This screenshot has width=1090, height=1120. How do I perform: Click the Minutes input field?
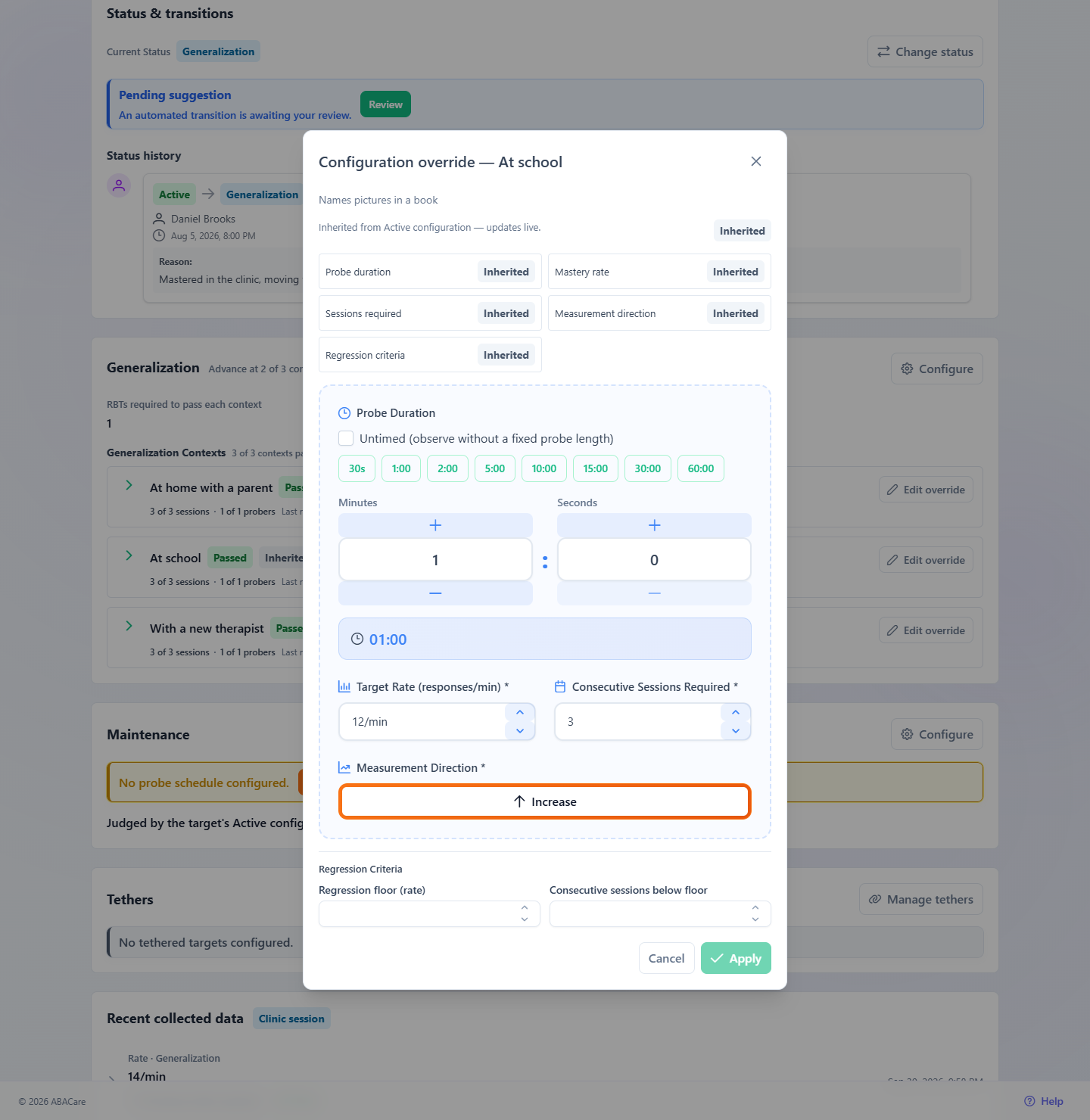click(x=435, y=560)
